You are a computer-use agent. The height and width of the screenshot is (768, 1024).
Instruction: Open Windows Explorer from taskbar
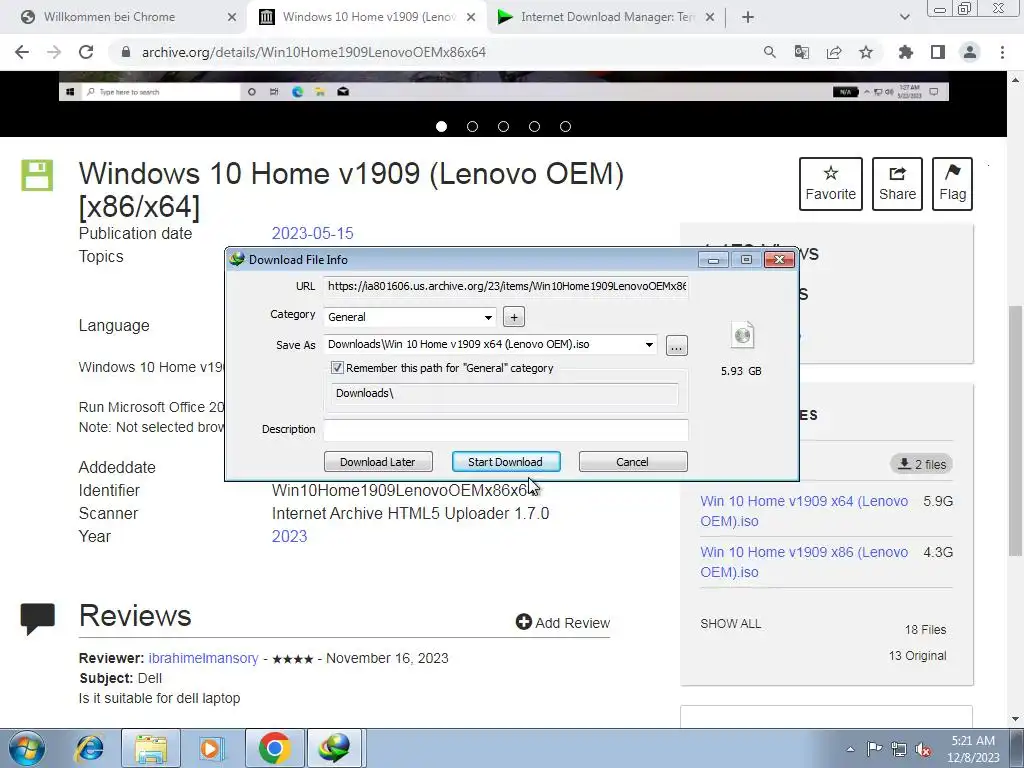tap(151, 748)
